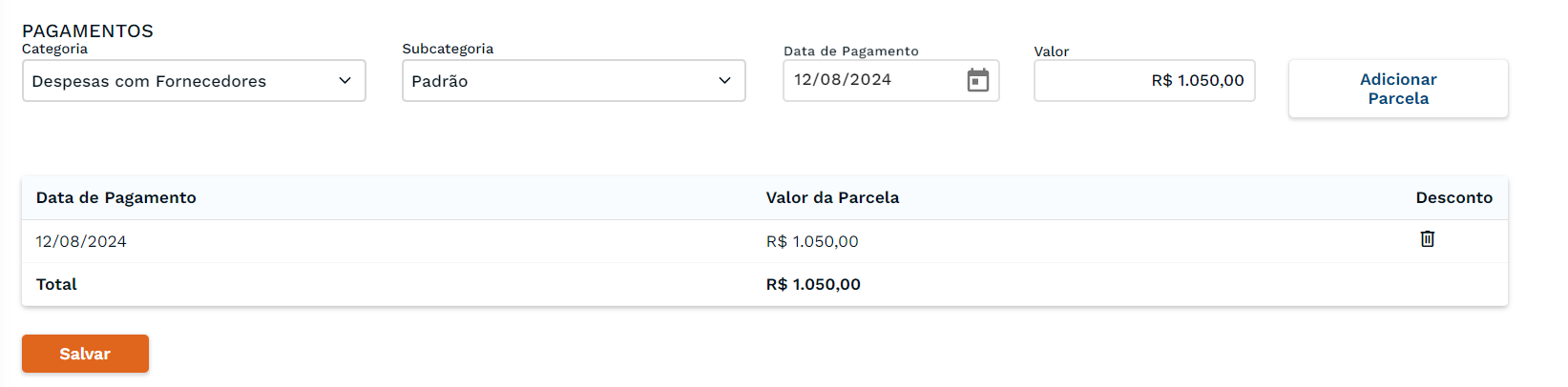Screen dimensions: 1568x387
Task: Focus the Valor amount input field
Action: pos(1143,81)
